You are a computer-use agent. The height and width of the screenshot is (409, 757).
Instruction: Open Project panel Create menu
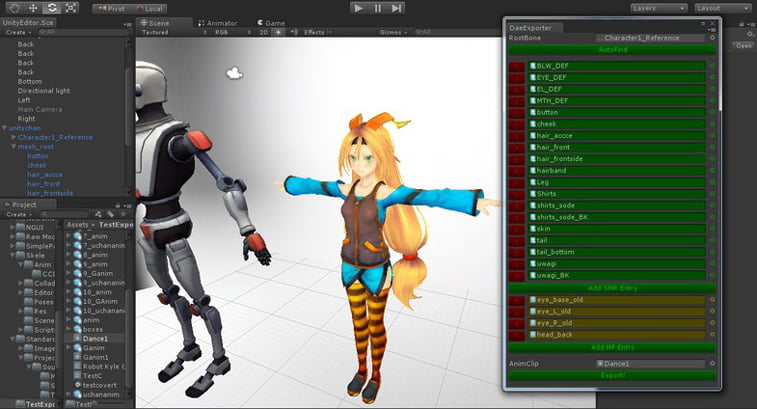(19, 214)
